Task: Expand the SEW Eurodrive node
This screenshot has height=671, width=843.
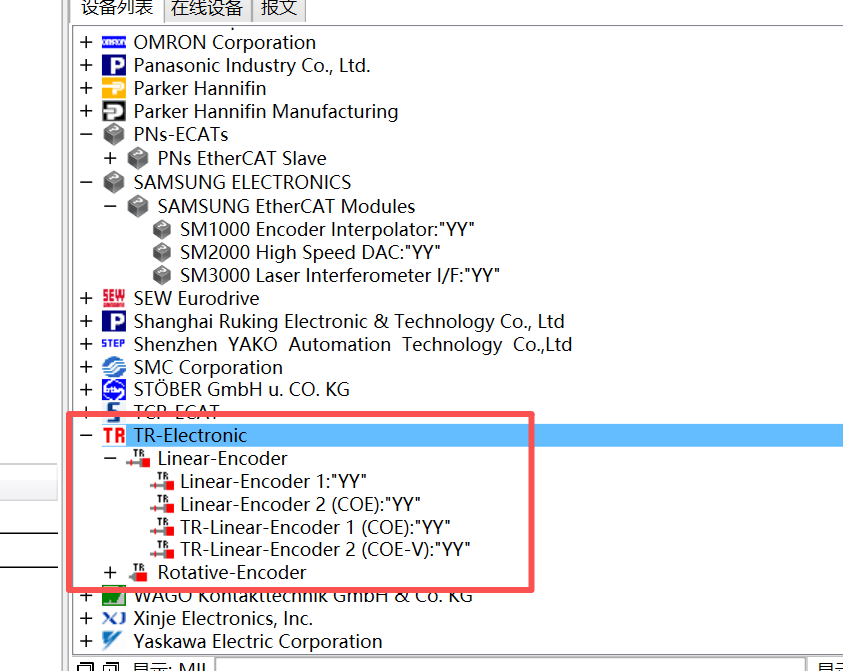Action: tap(86, 298)
